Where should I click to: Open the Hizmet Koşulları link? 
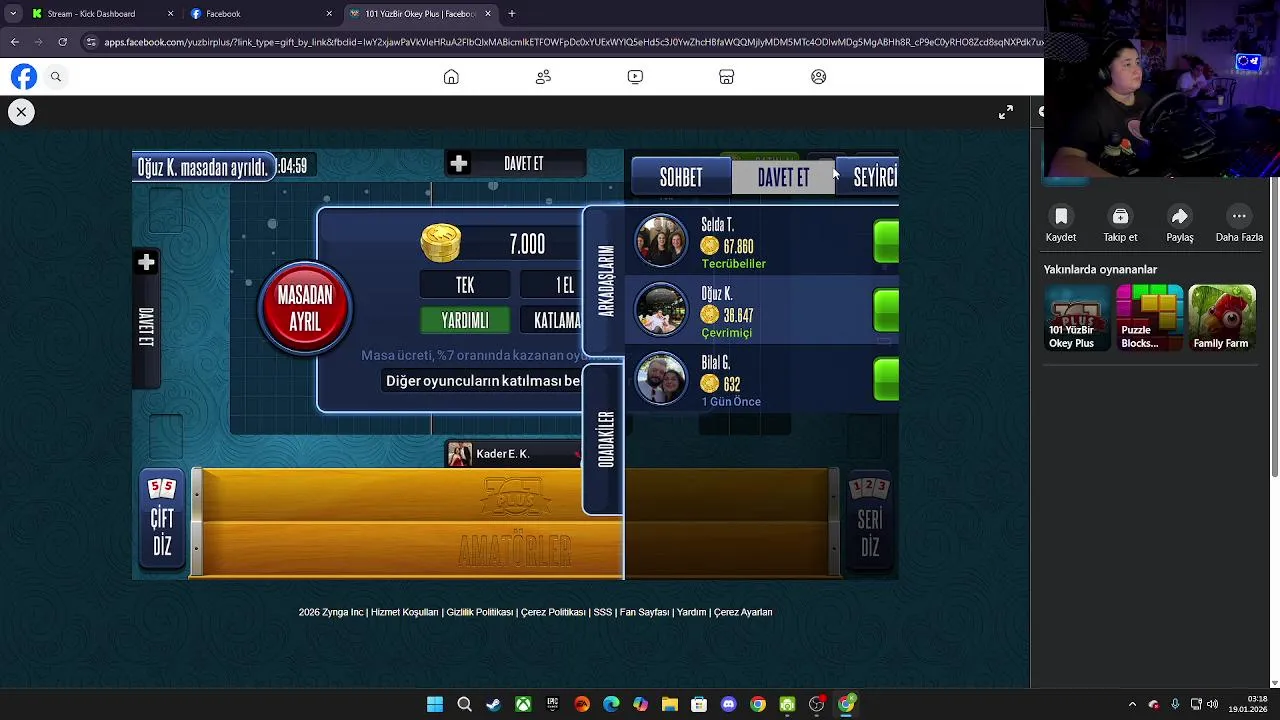[x=405, y=612]
